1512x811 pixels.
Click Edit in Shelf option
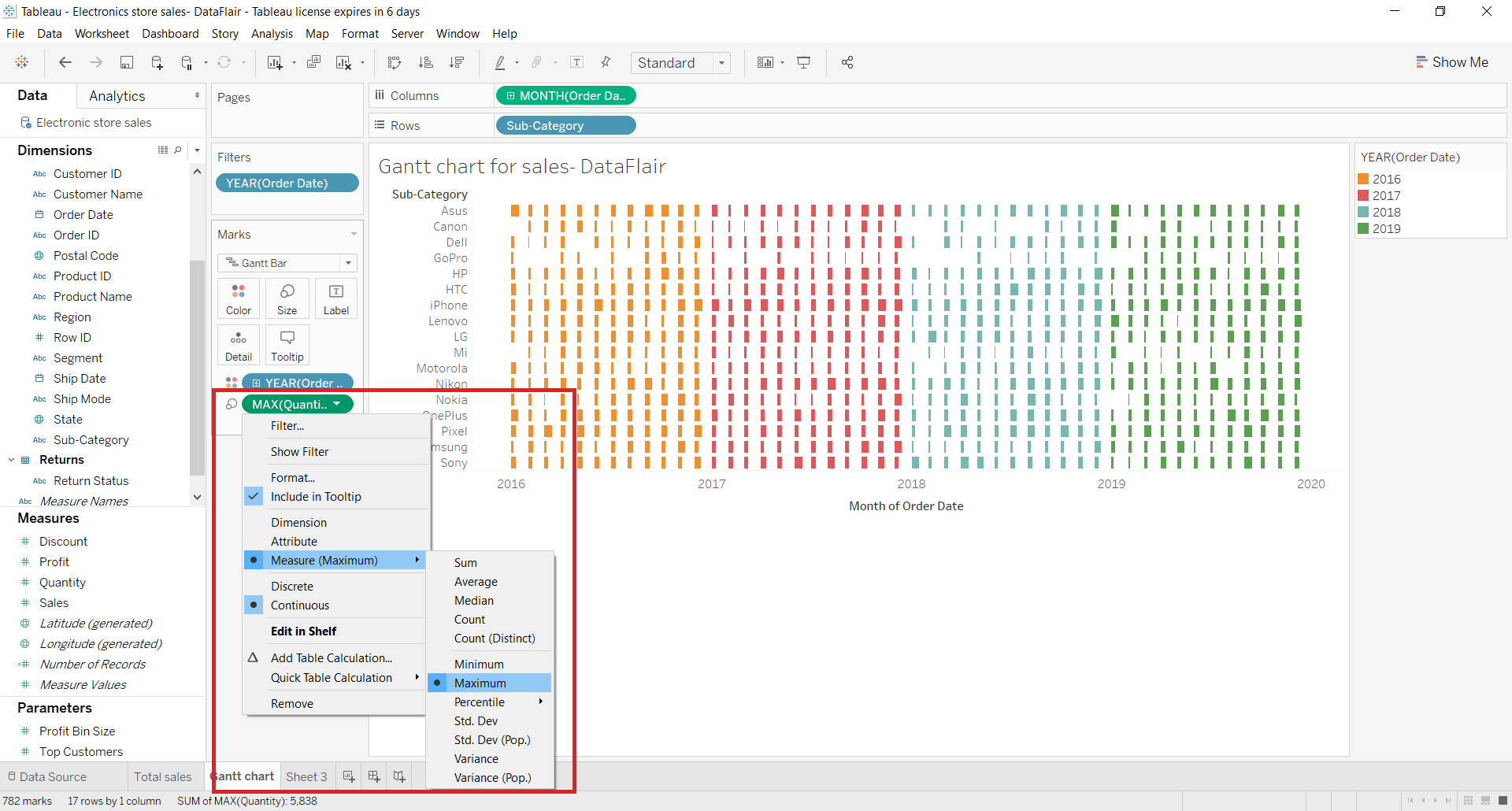[304, 631]
